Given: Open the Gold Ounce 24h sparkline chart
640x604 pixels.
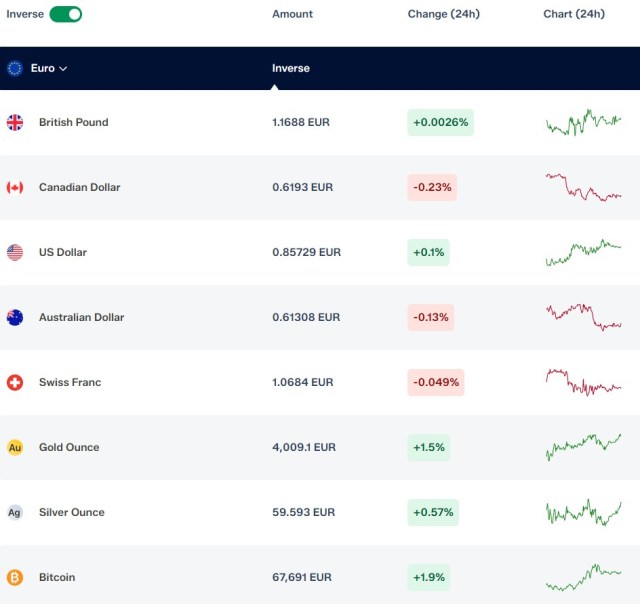Looking at the screenshot, I should pos(583,447).
